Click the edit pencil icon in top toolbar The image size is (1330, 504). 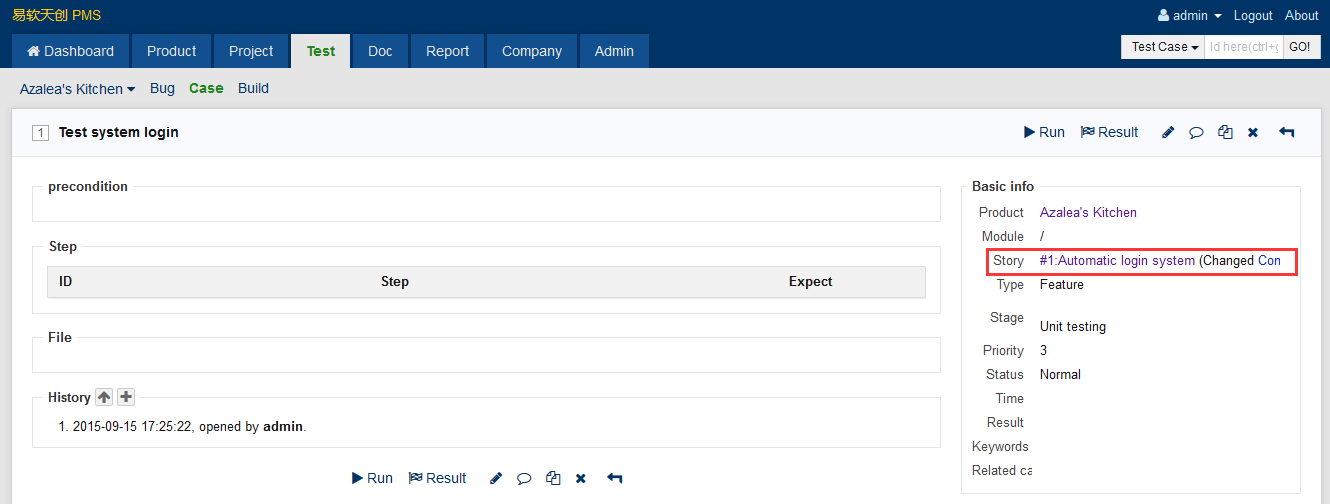tap(1168, 132)
